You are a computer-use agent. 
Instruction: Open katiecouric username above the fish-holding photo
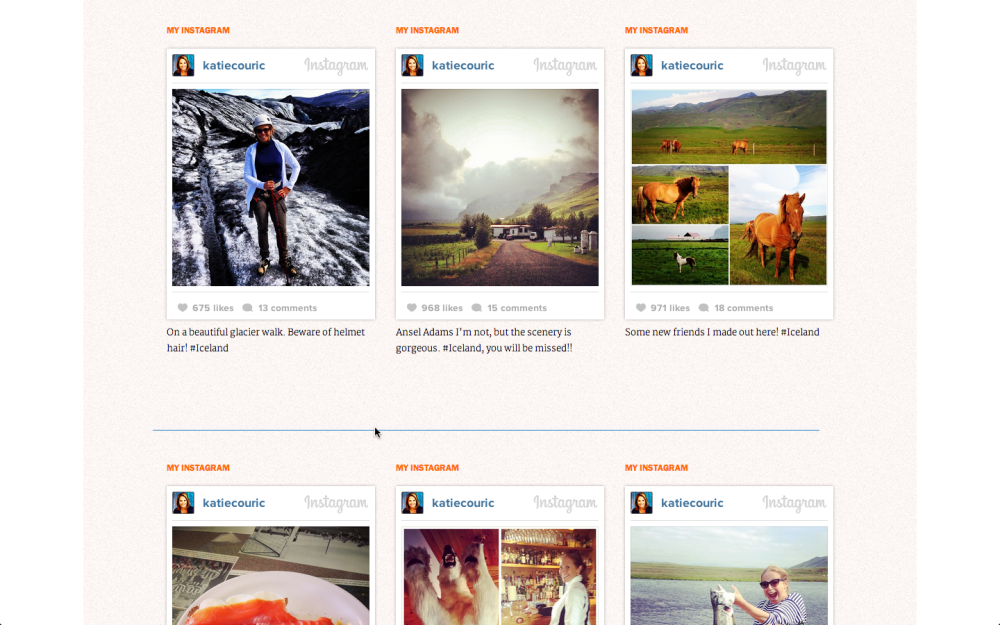692,503
